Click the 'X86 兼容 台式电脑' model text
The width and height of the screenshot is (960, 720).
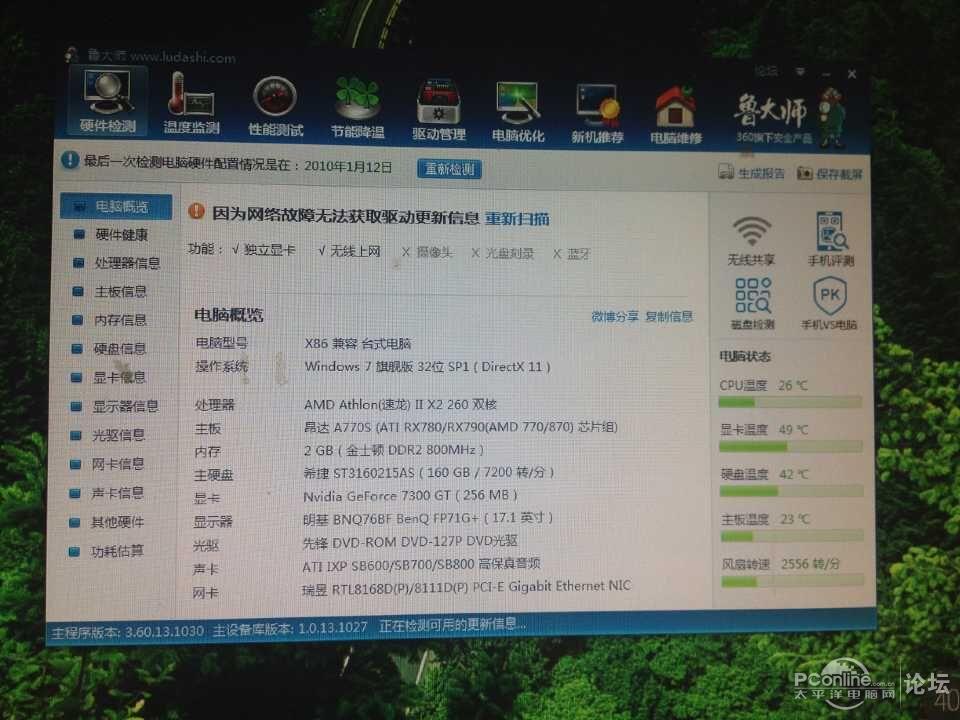(x=358, y=343)
